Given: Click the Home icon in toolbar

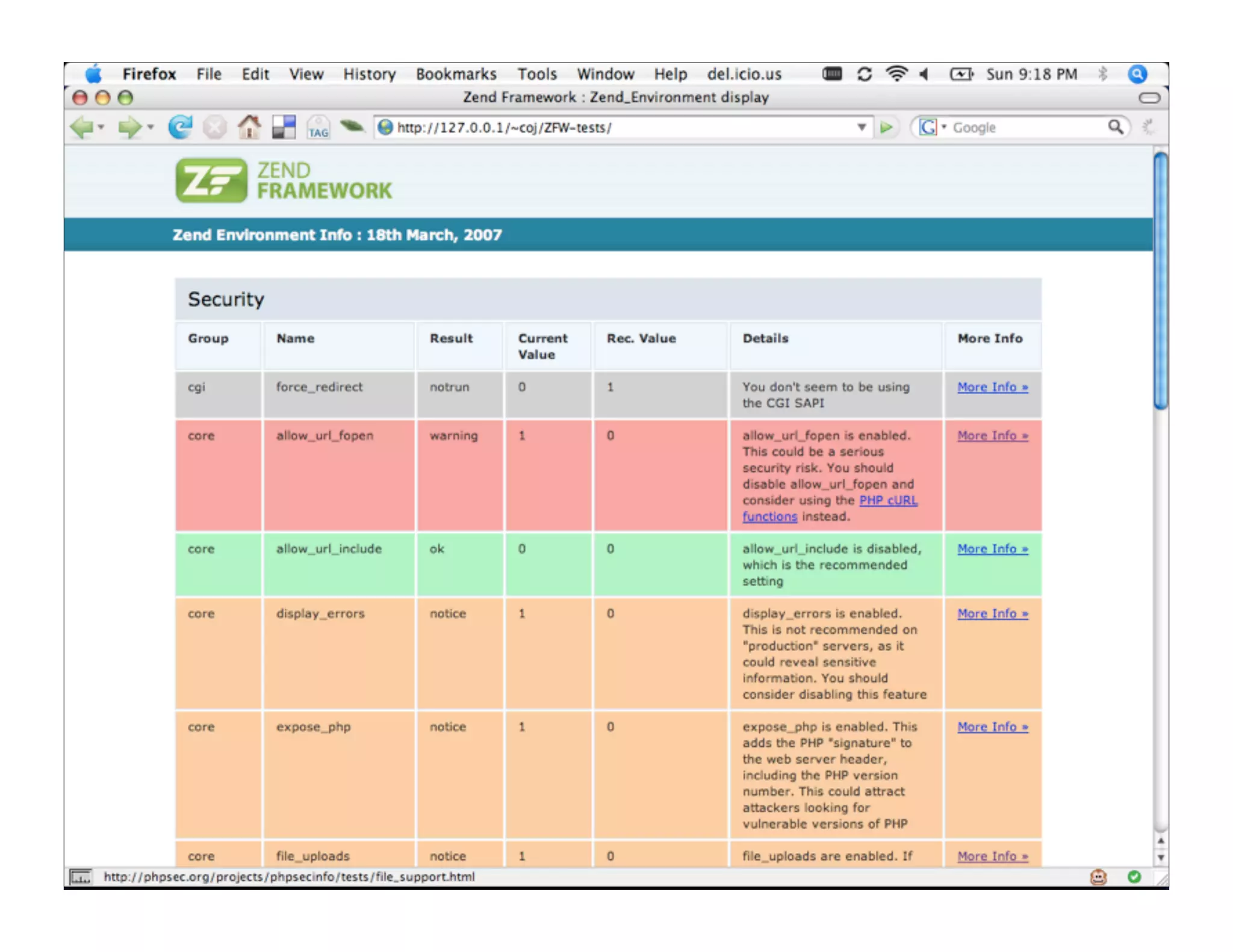Looking at the screenshot, I should tap(249, 127).
